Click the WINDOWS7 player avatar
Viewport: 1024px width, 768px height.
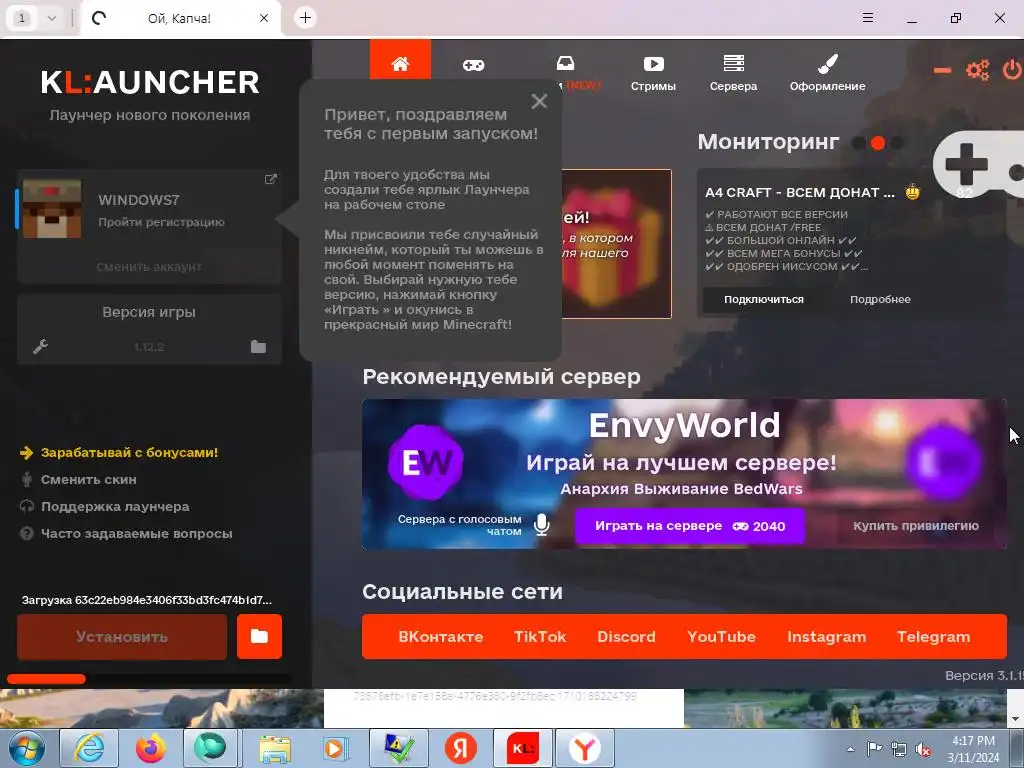[52, 209]
